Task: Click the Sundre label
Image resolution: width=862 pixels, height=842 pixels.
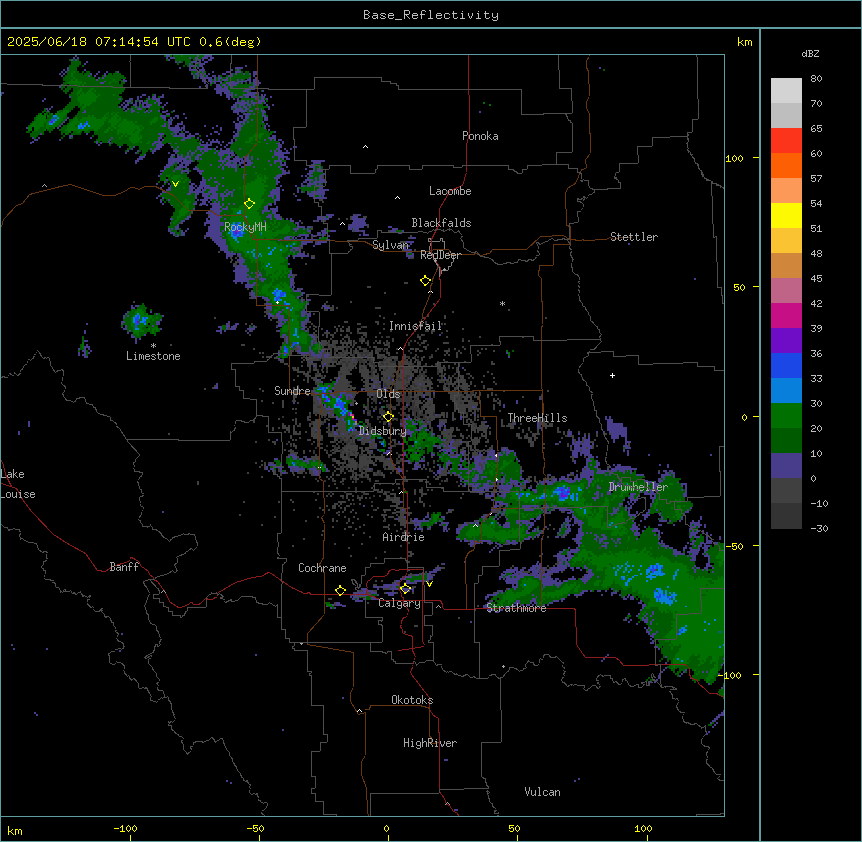Action: pyautogui.click(x=292, y=391)
